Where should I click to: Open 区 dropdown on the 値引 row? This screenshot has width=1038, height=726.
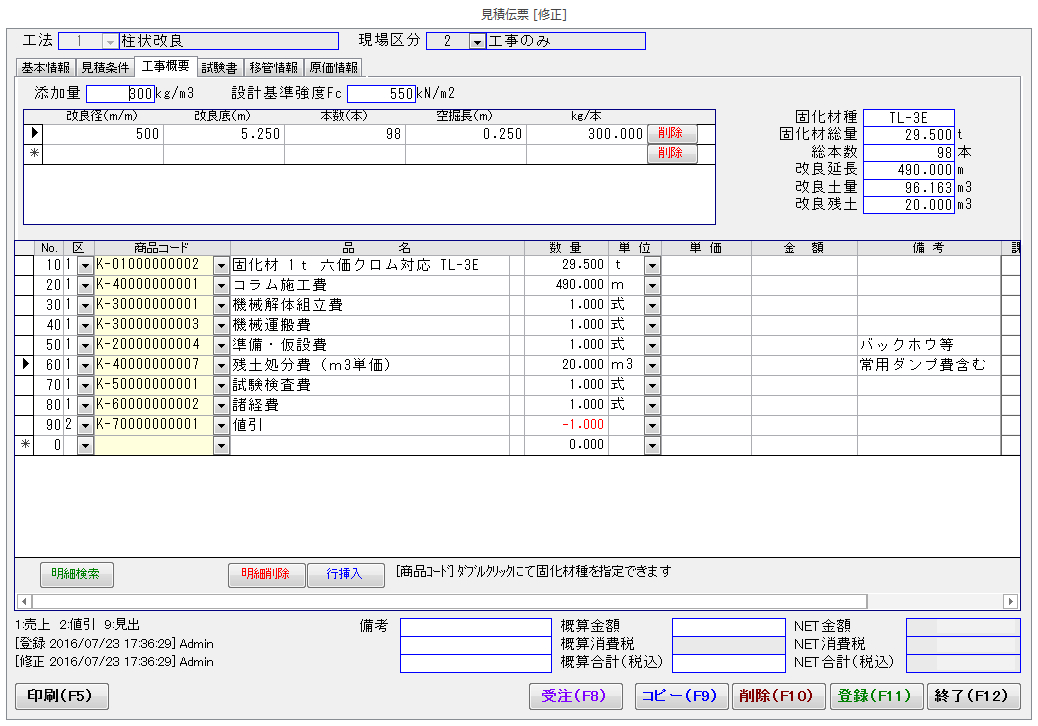coord(84,425)
